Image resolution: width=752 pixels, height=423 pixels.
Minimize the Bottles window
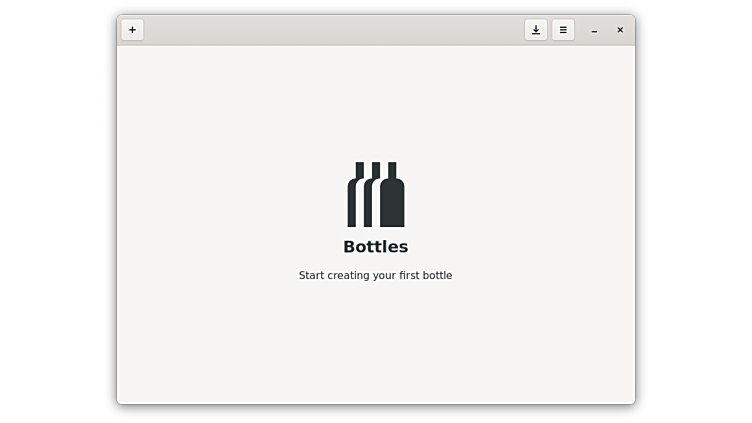(594, 31)
